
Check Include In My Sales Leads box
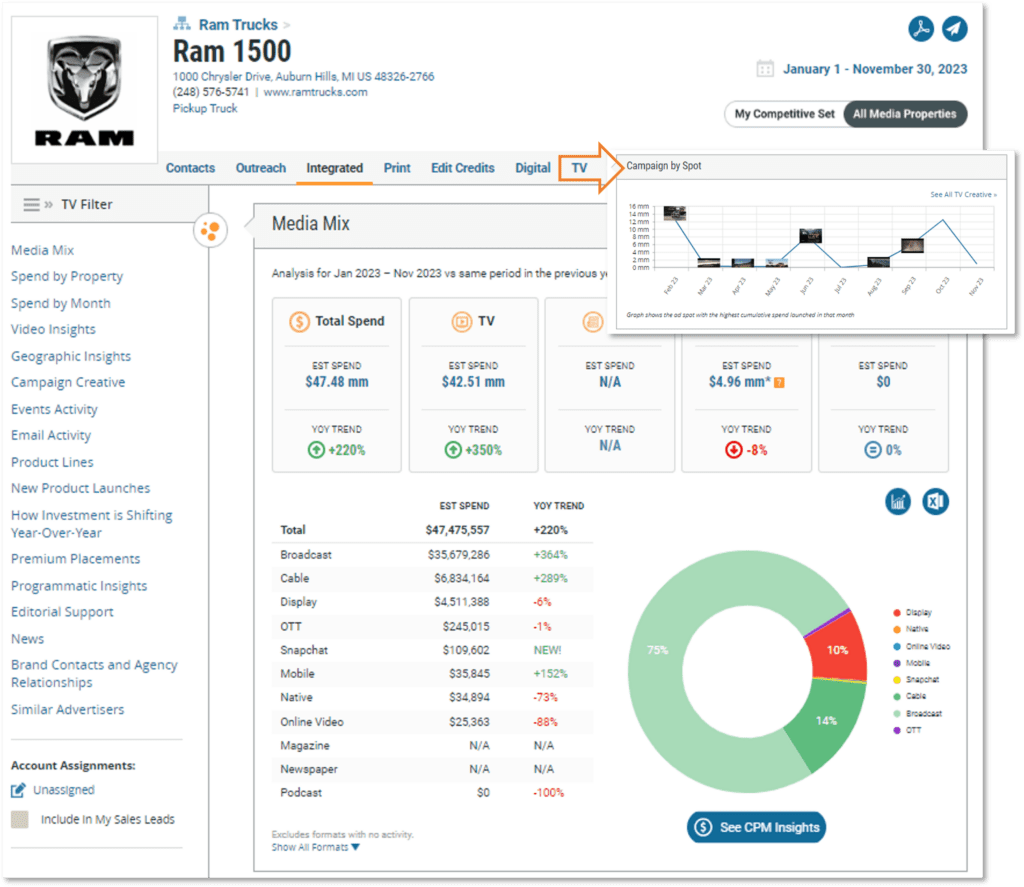click(x=20, y=820)
